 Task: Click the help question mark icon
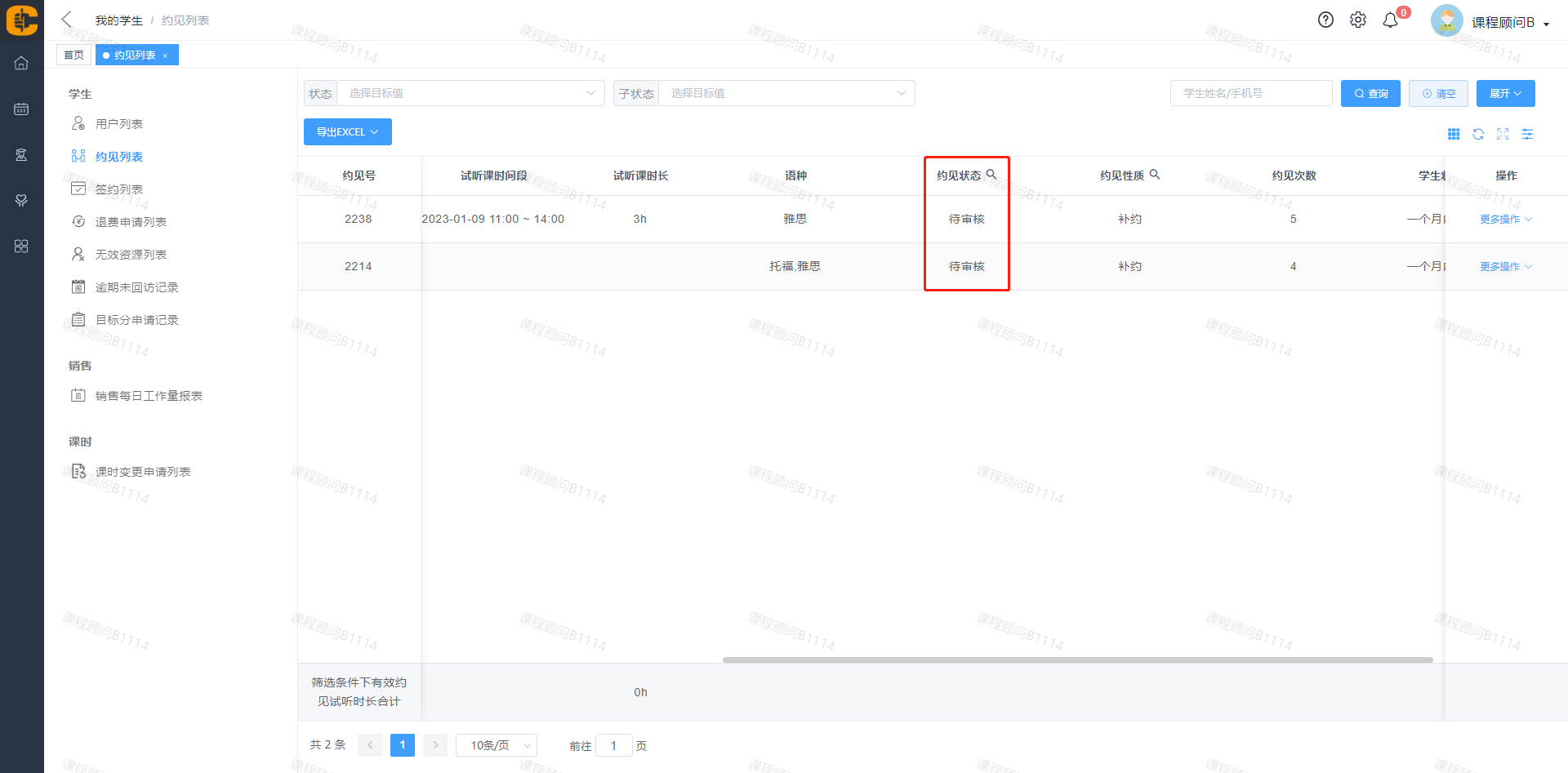pos(1325,20)
